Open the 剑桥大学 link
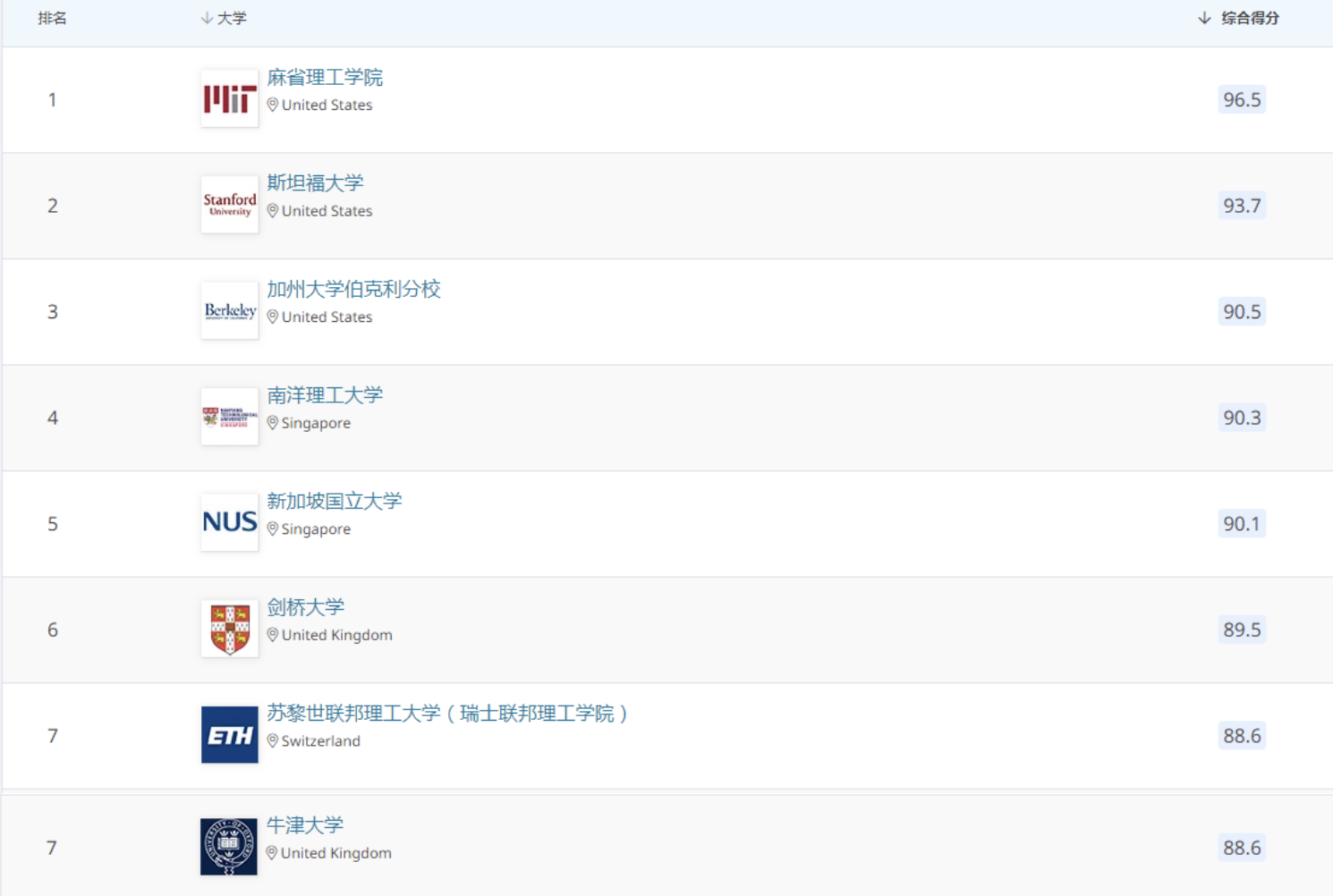Viewport: 1333px width, 896px height. point(305,607)
